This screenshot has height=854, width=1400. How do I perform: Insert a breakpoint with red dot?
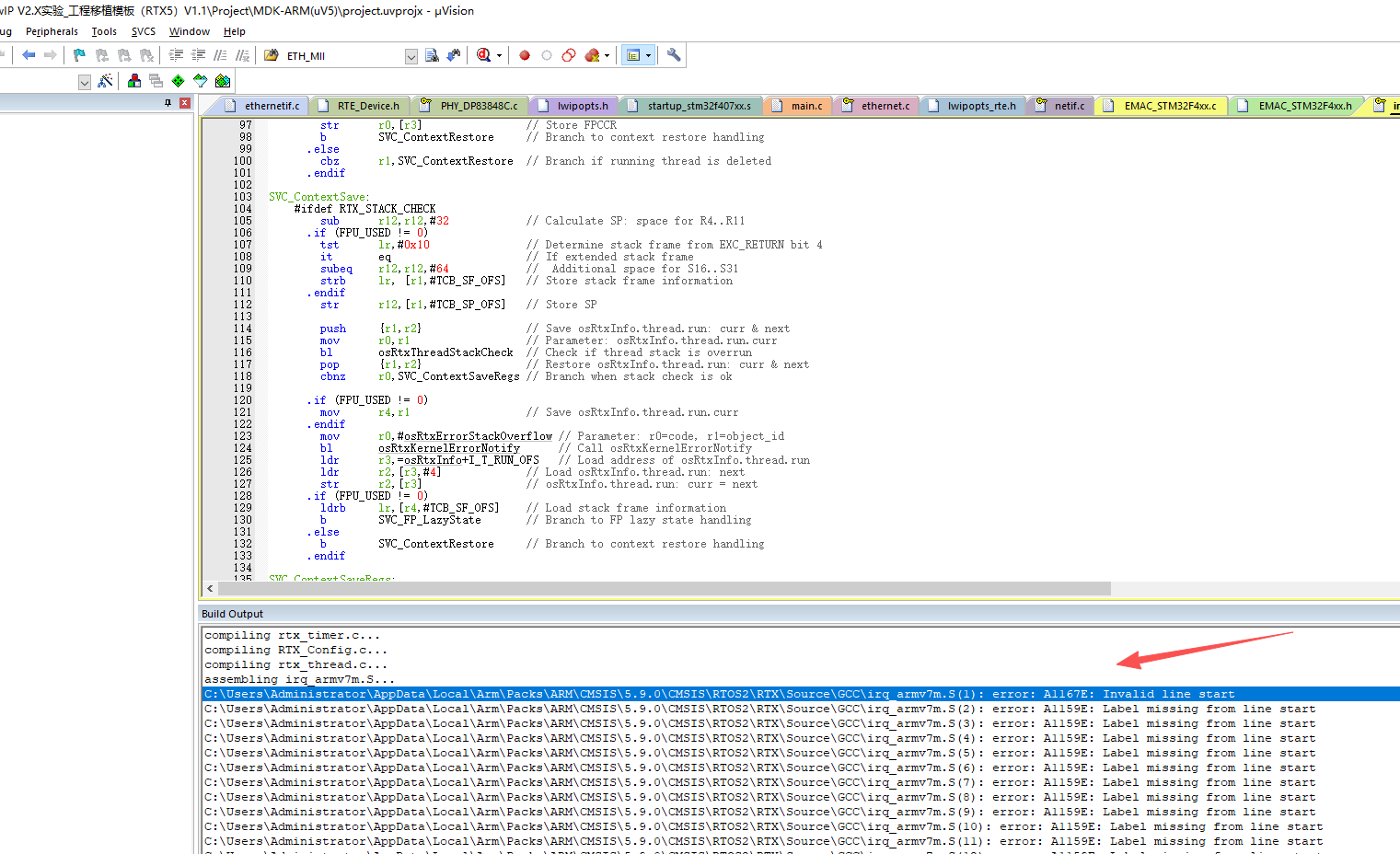tap(525, 55)
